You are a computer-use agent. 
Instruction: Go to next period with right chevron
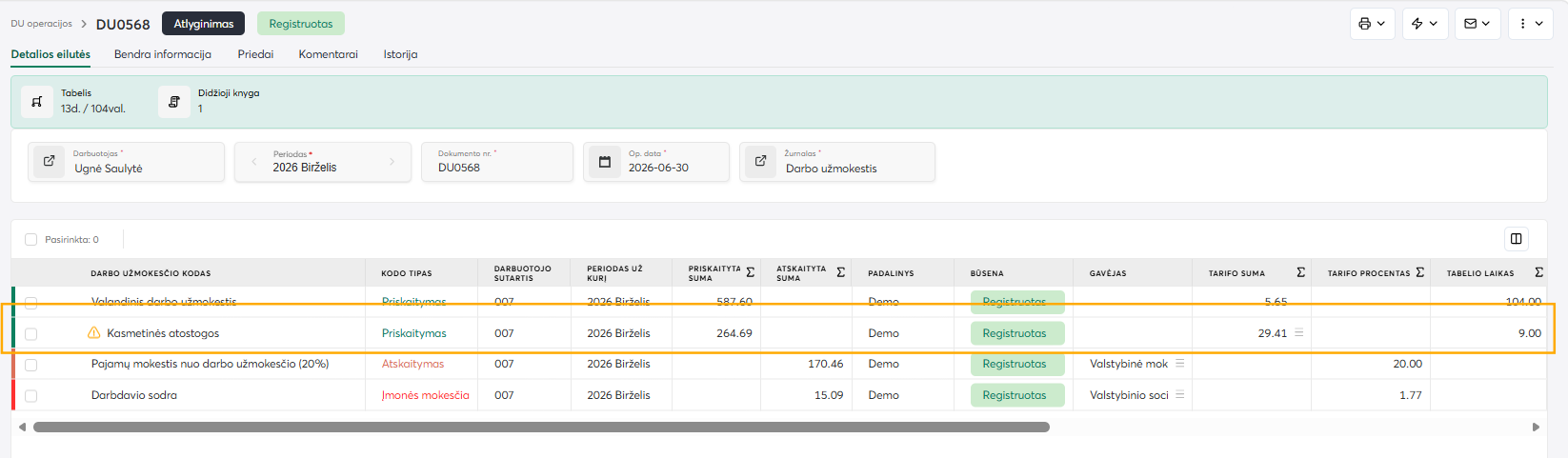tap(392, 162)
